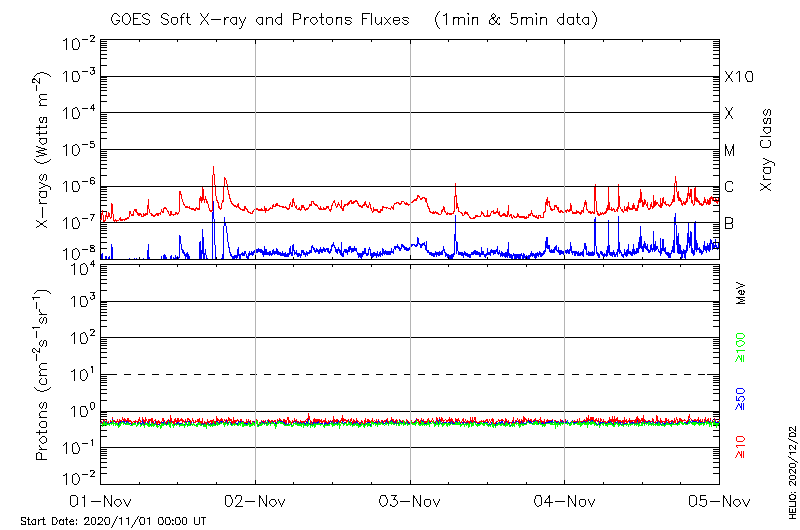800x530 pixels.
Task: Click the red ≥10 MeV legend label
Action: tap(741, 447)
